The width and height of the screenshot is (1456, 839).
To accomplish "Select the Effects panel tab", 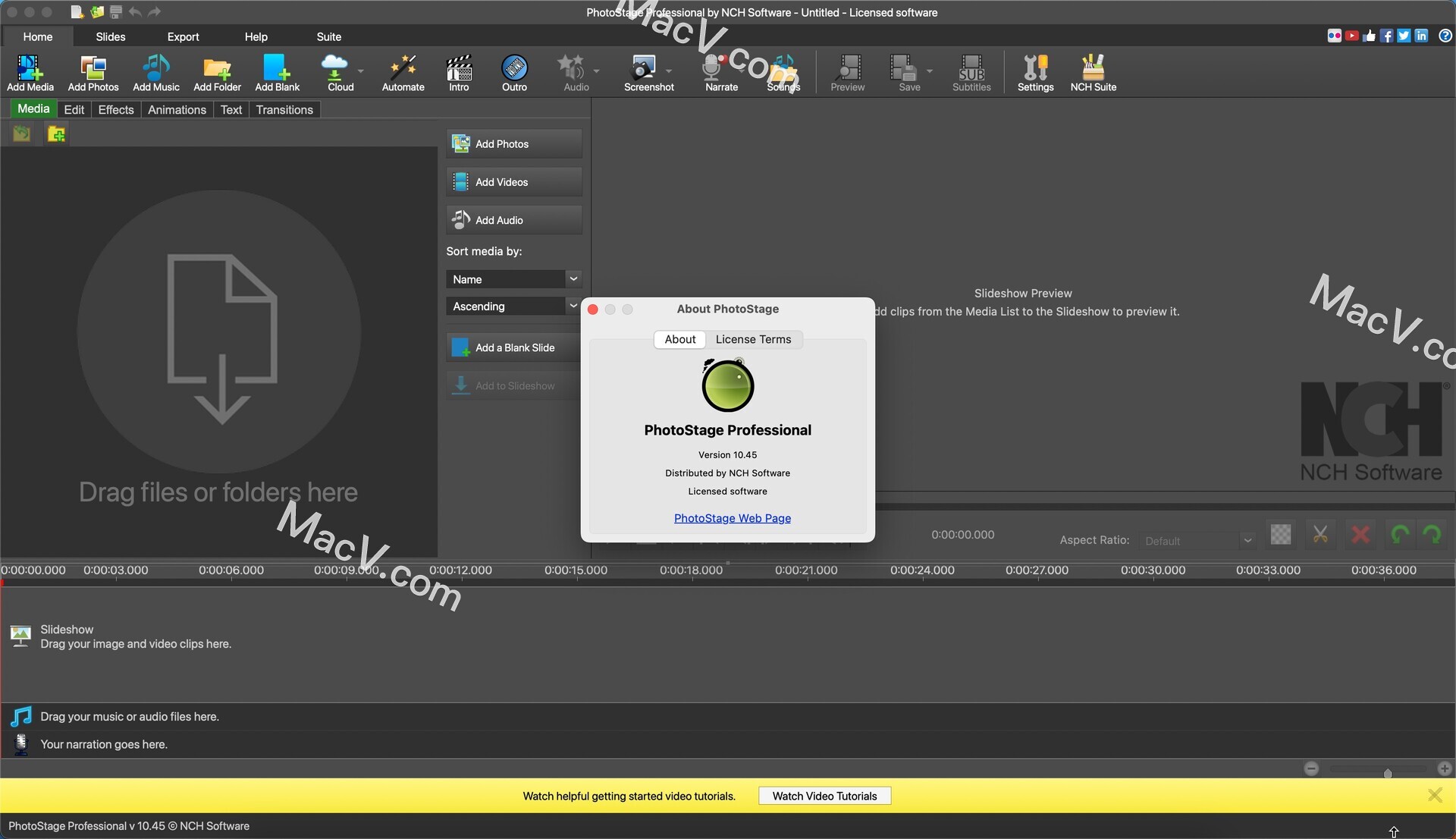I will (x=116, y=110).
